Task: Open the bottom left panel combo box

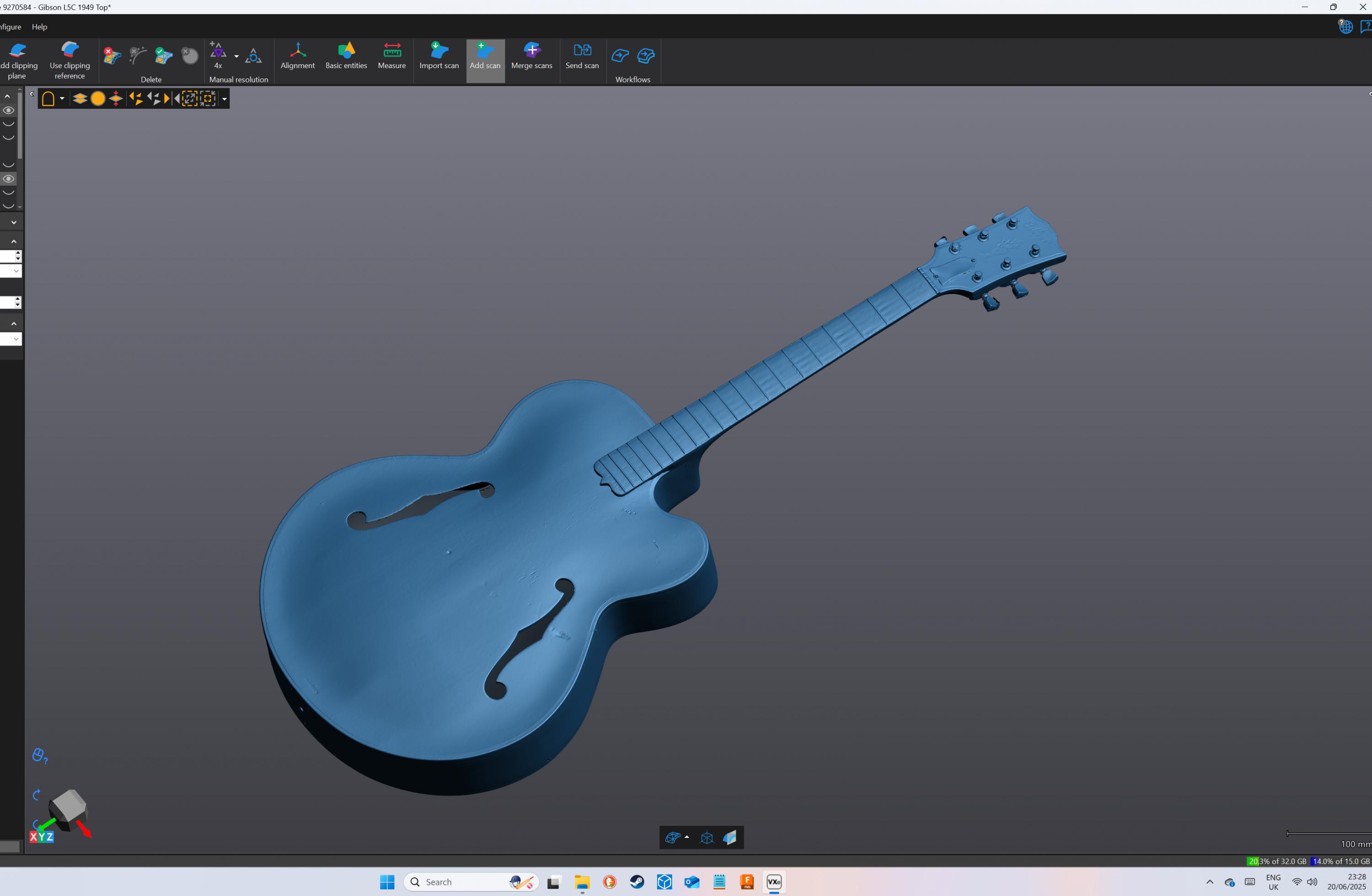Action: [11, 339]
